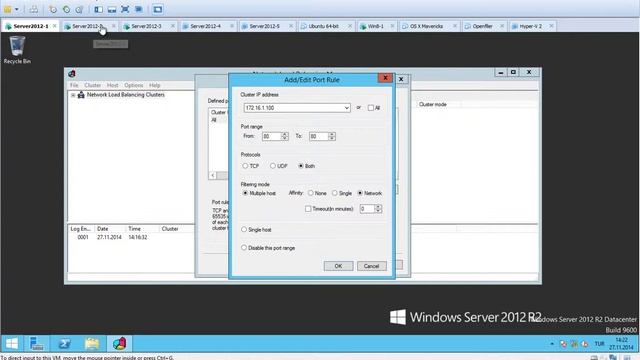The width and height of the screenshot is (640, 360).
Task: Decrease the To port value
Action: (332, 138)
